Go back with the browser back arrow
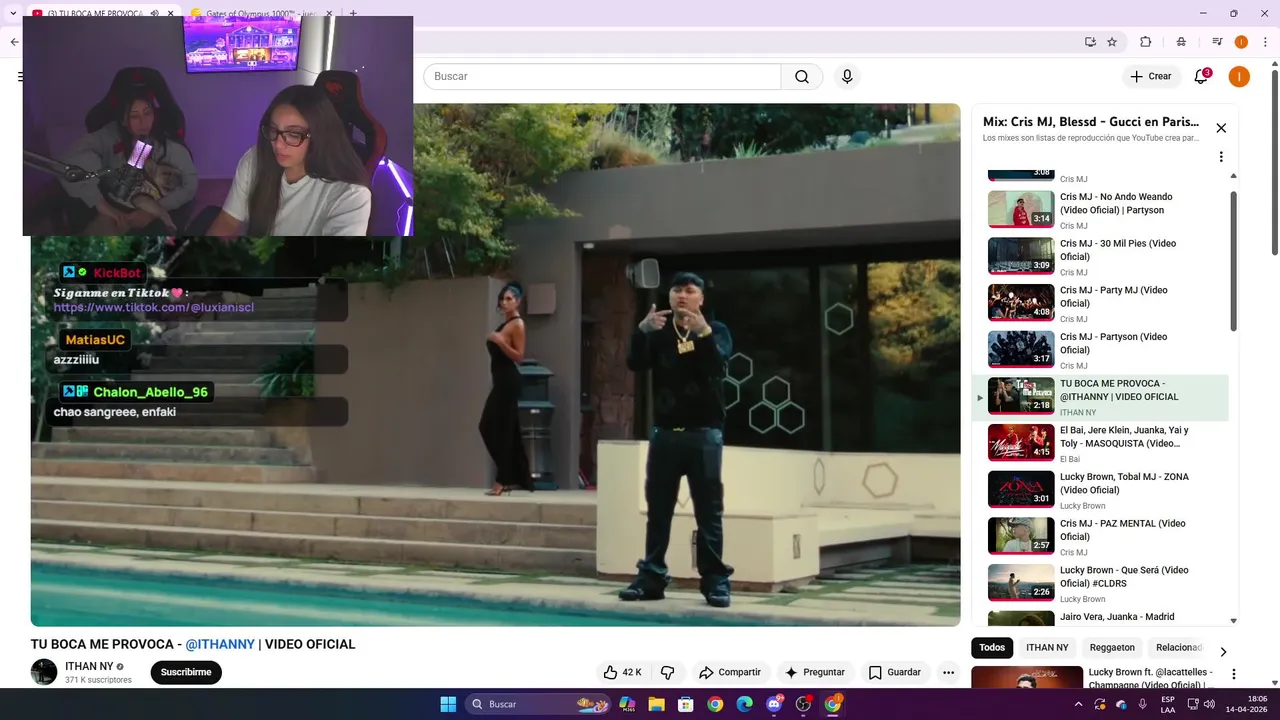The height and width of the screenshot is (720, 1280). click(x=14, y=42)
